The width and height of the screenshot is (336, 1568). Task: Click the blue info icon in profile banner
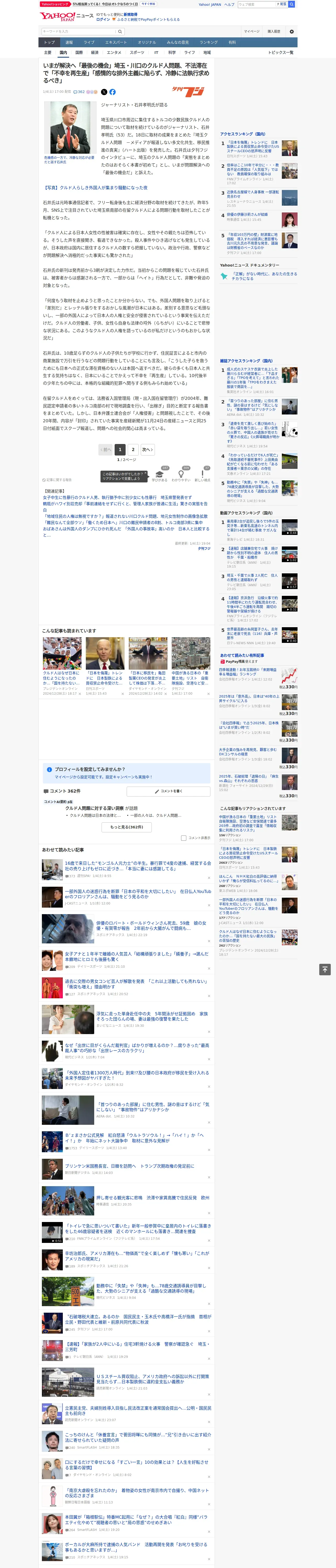(49, 769)
